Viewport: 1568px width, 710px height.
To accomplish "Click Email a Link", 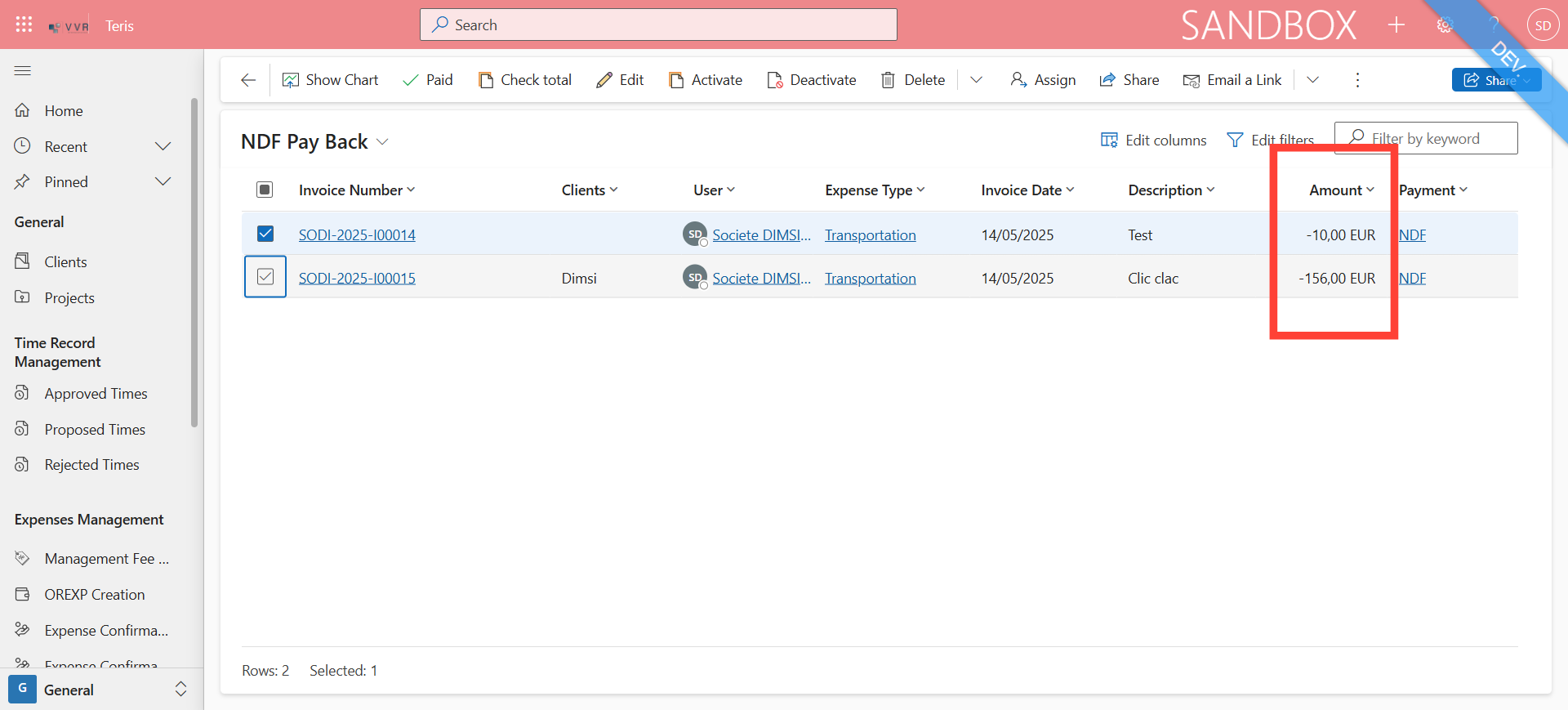I will (1232, 80).
